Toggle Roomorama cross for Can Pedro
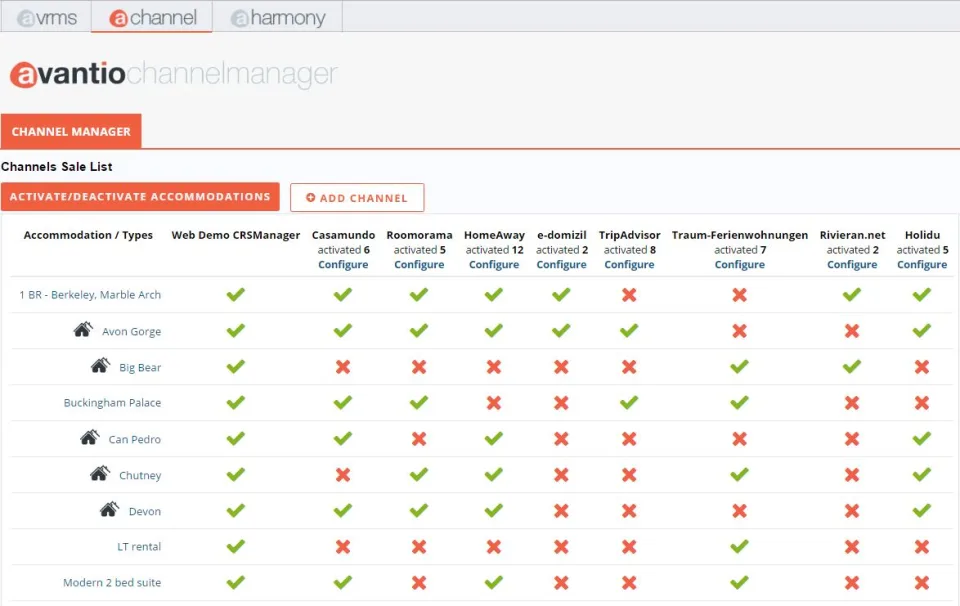This screenshot has height=606, width=960. click(x=419, y=439)
